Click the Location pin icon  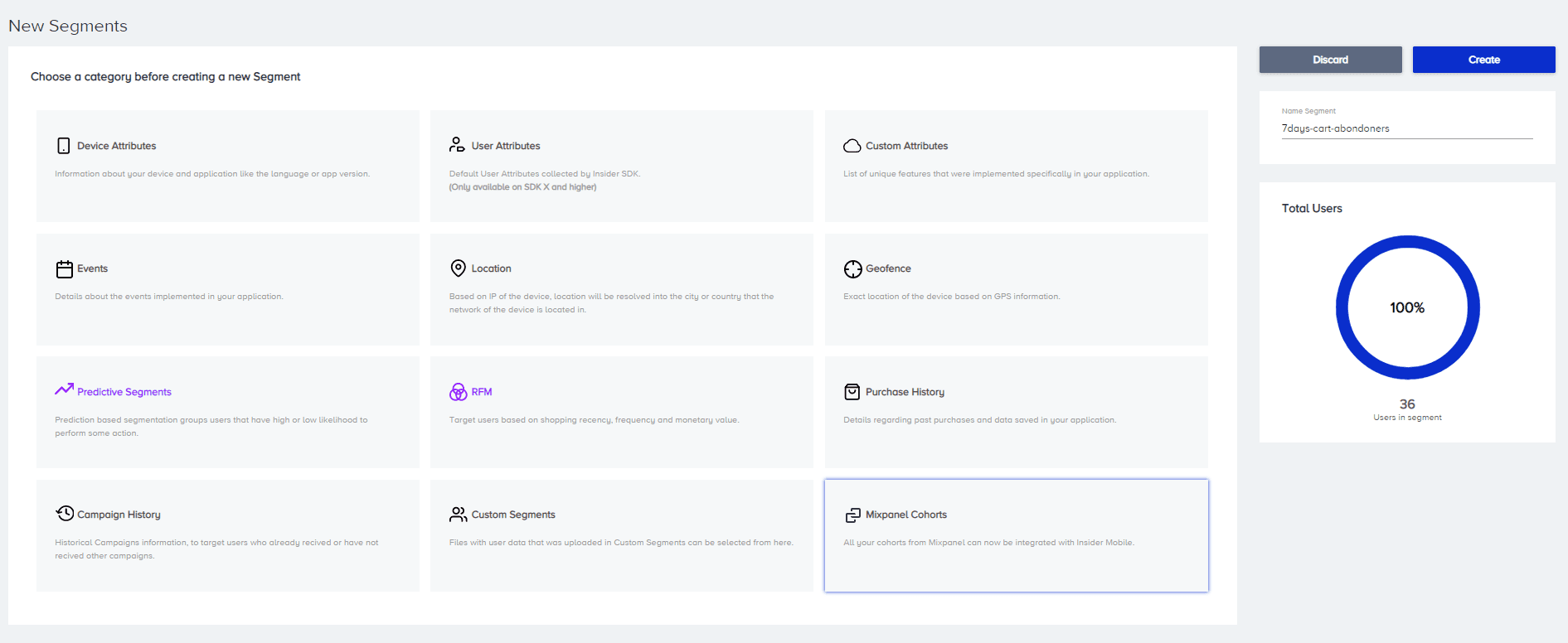click(x=458, y=268)
